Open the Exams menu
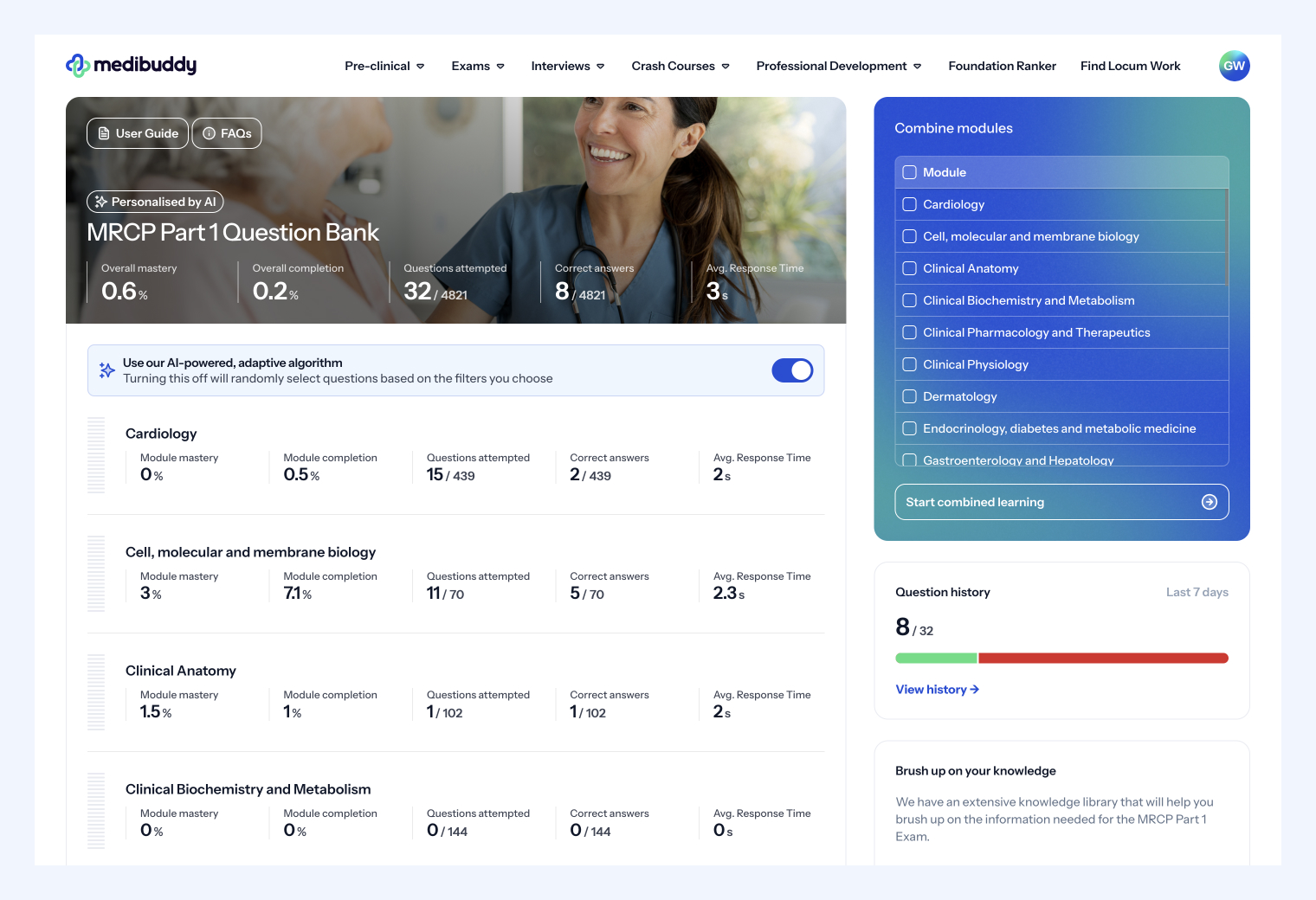 (x=478, y=66)
